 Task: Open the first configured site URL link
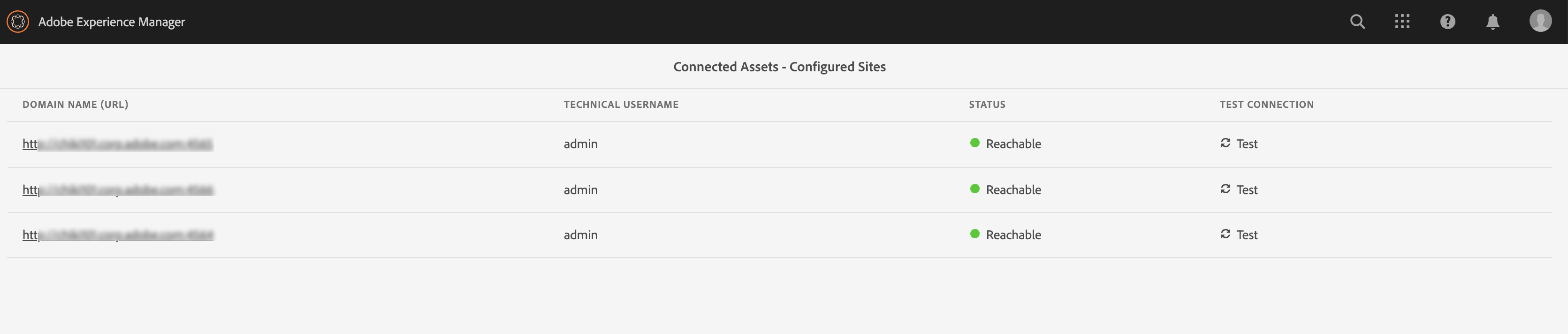pyautogui.click(x=117, y=144)
